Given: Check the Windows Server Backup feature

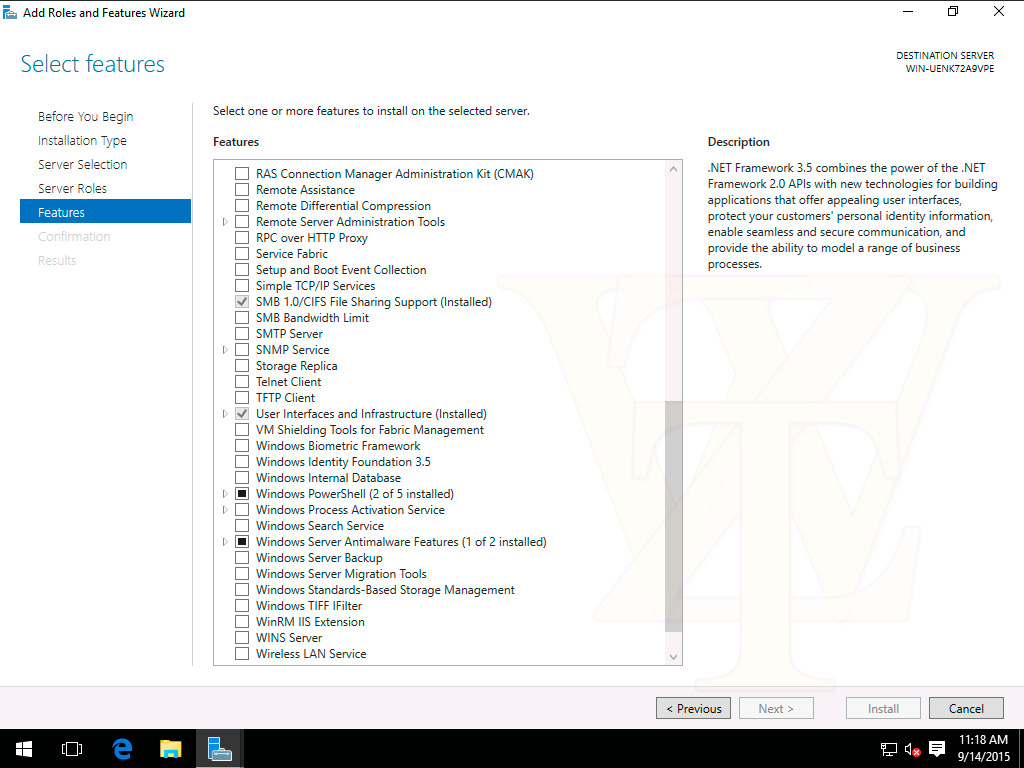Looking at the screenshot, I should click(242, 558).
